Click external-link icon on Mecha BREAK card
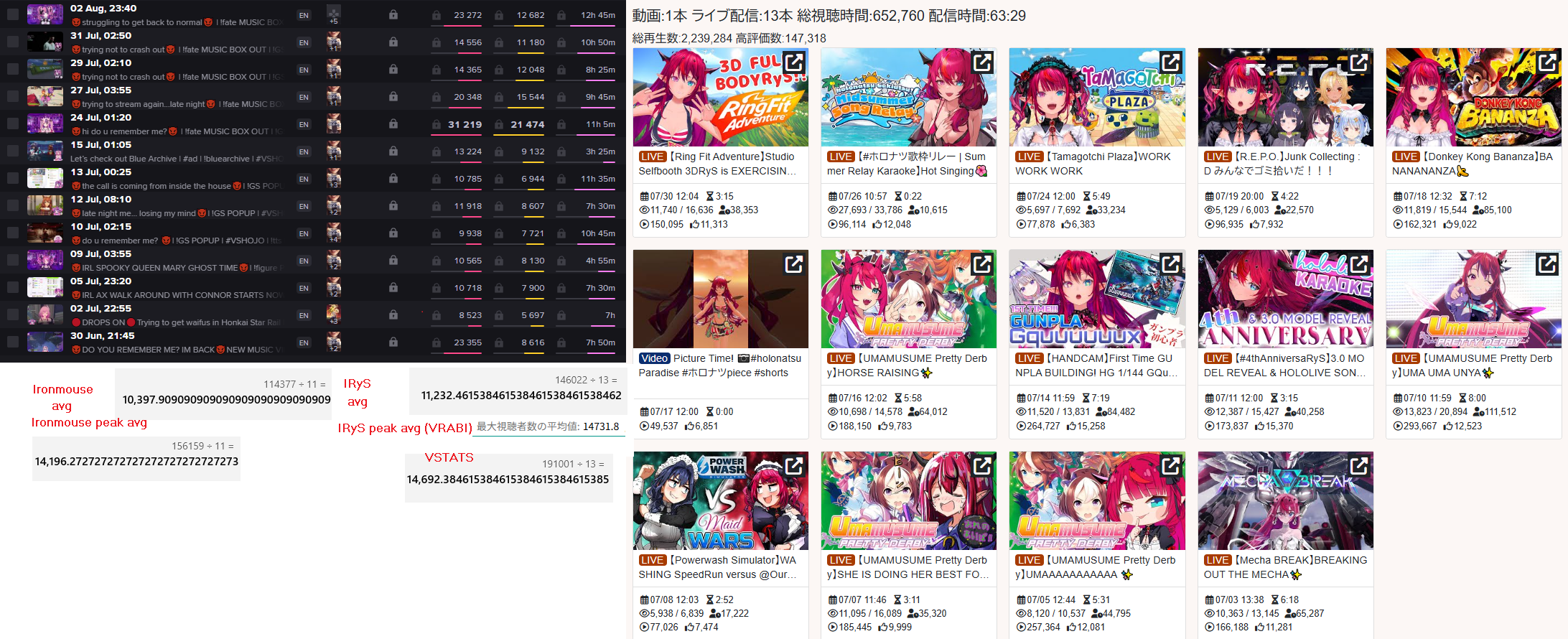 pos(1359,467)
